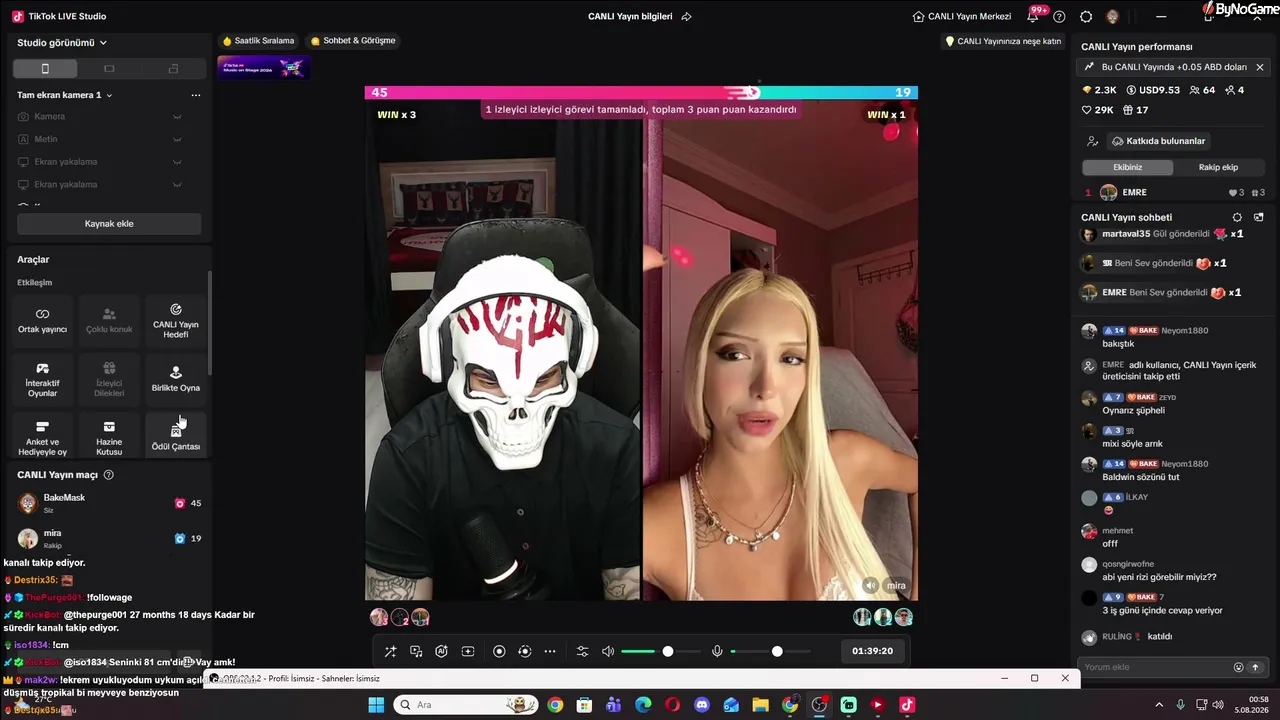Open the Çoklu konuk tool

[x=109, y=320]
